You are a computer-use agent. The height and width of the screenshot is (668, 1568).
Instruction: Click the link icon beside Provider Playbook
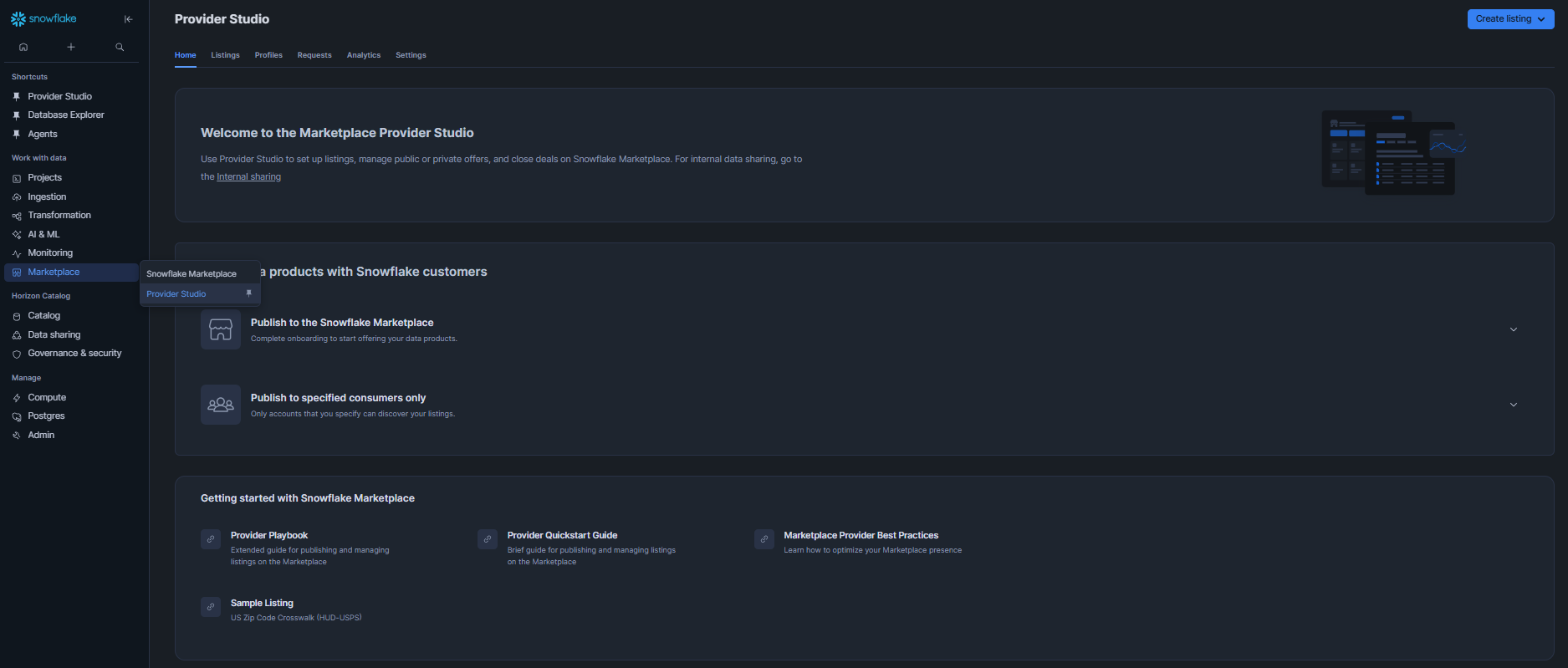point(211,539)
